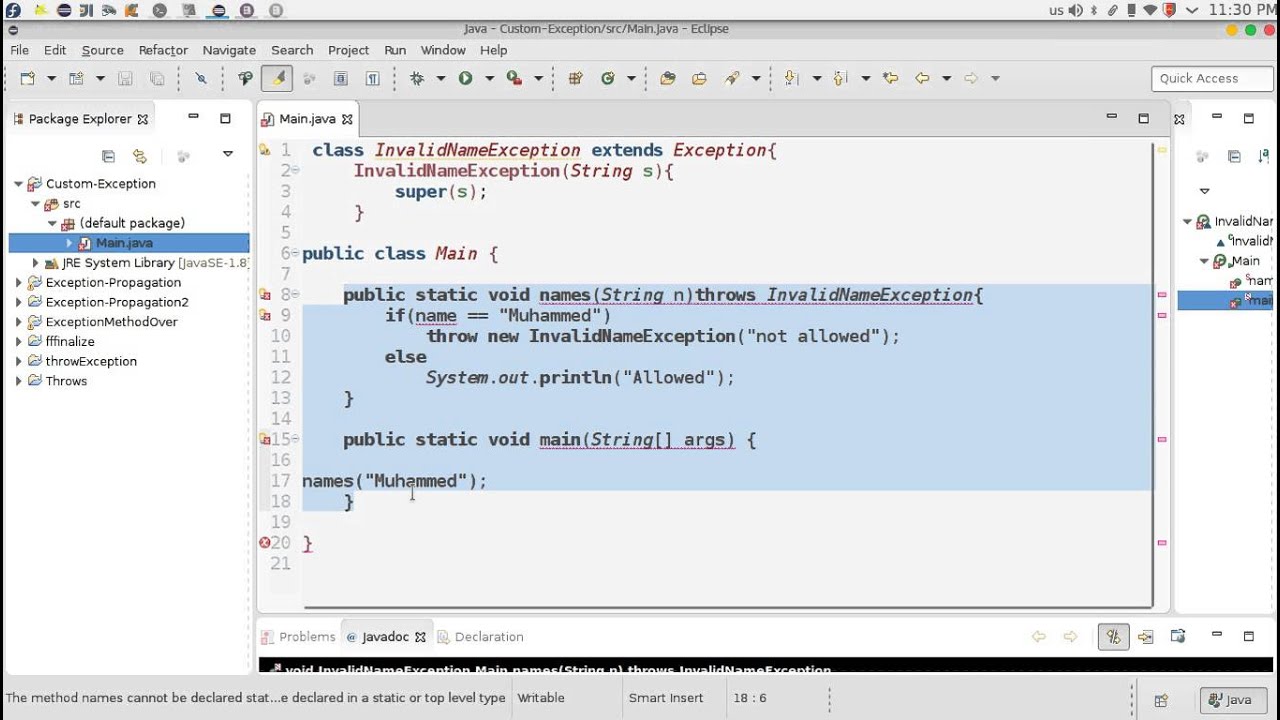Expand the Exception-Propagation project
1280x720 pixels.
point(18,283)
